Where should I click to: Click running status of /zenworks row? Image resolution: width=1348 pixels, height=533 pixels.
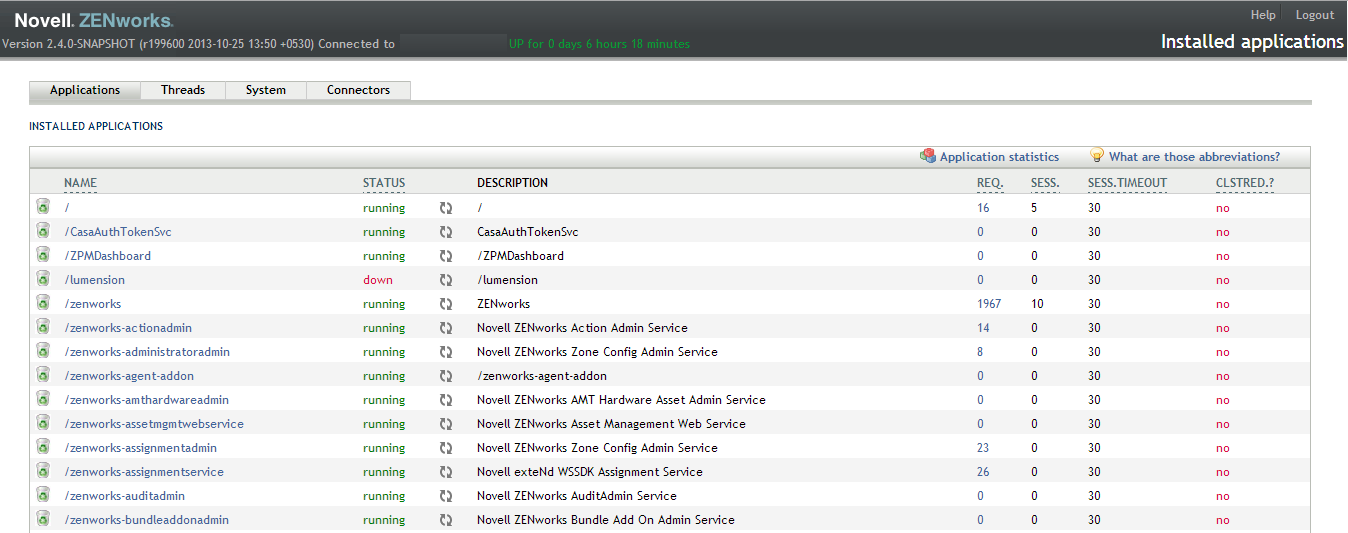point(384,304)
